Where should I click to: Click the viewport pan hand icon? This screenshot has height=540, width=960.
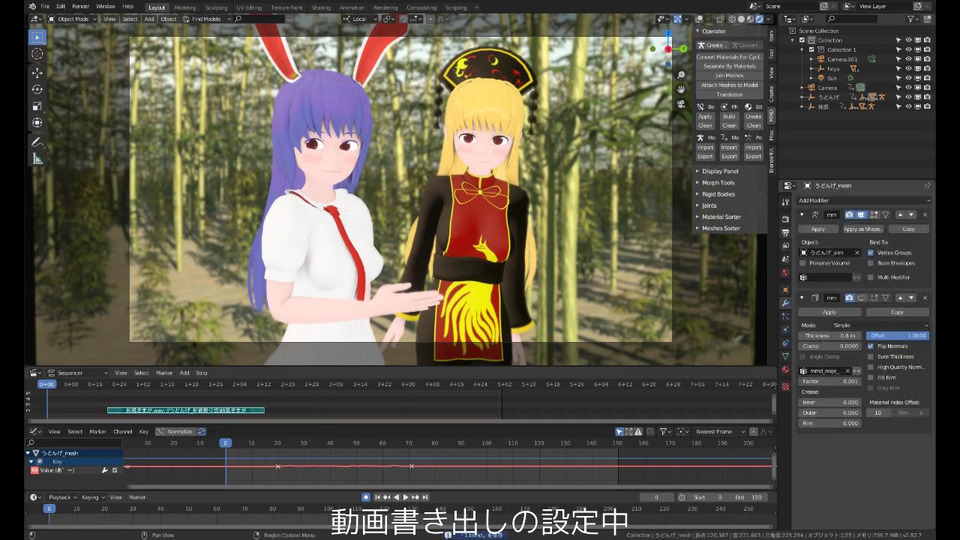pos(681,89)
